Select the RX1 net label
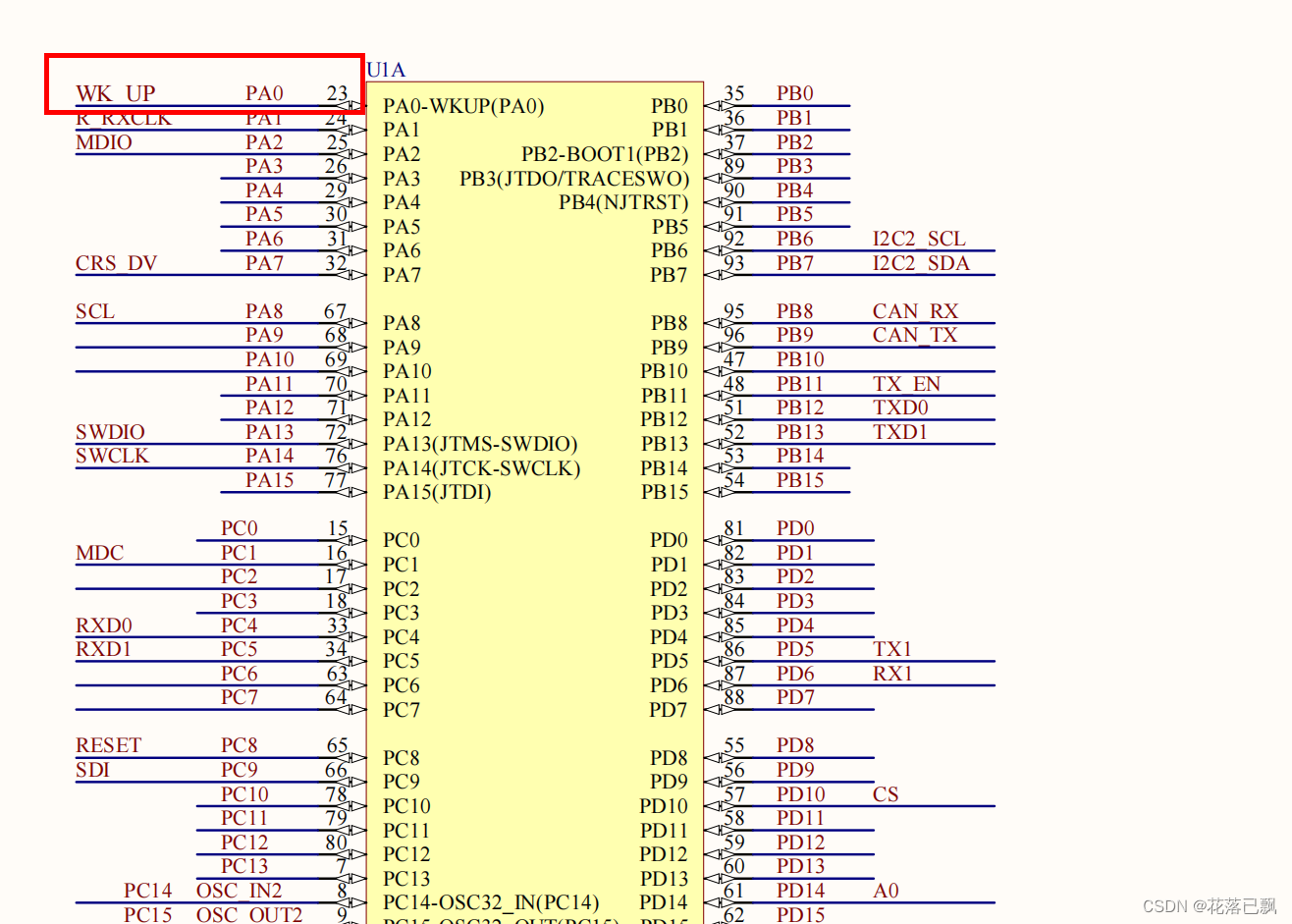This screenshot has width=1292, height=924. [892, 674]
